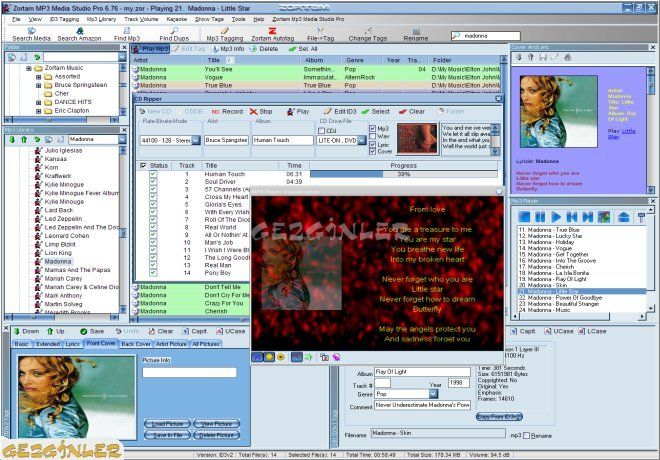Open the Genre Pop dropdown
Screen dimensions: 660x460
coord(433,394)
